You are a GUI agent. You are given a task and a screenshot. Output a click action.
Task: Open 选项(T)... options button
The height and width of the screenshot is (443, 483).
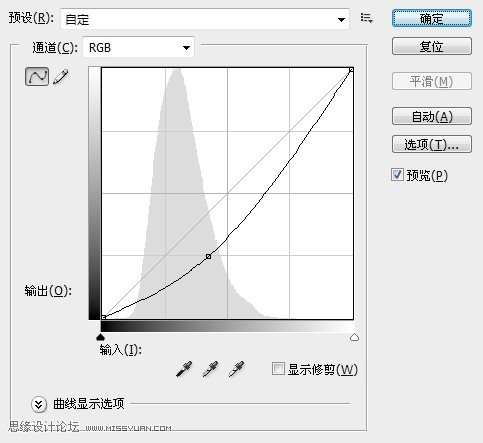click(432, 144)
